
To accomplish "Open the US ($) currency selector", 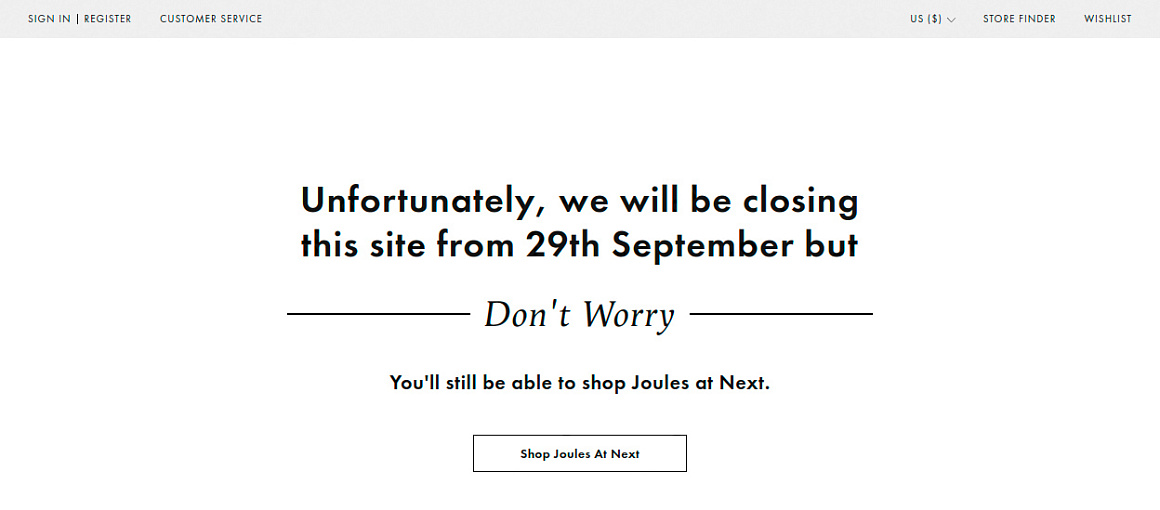I will click(x=926, y=19).
